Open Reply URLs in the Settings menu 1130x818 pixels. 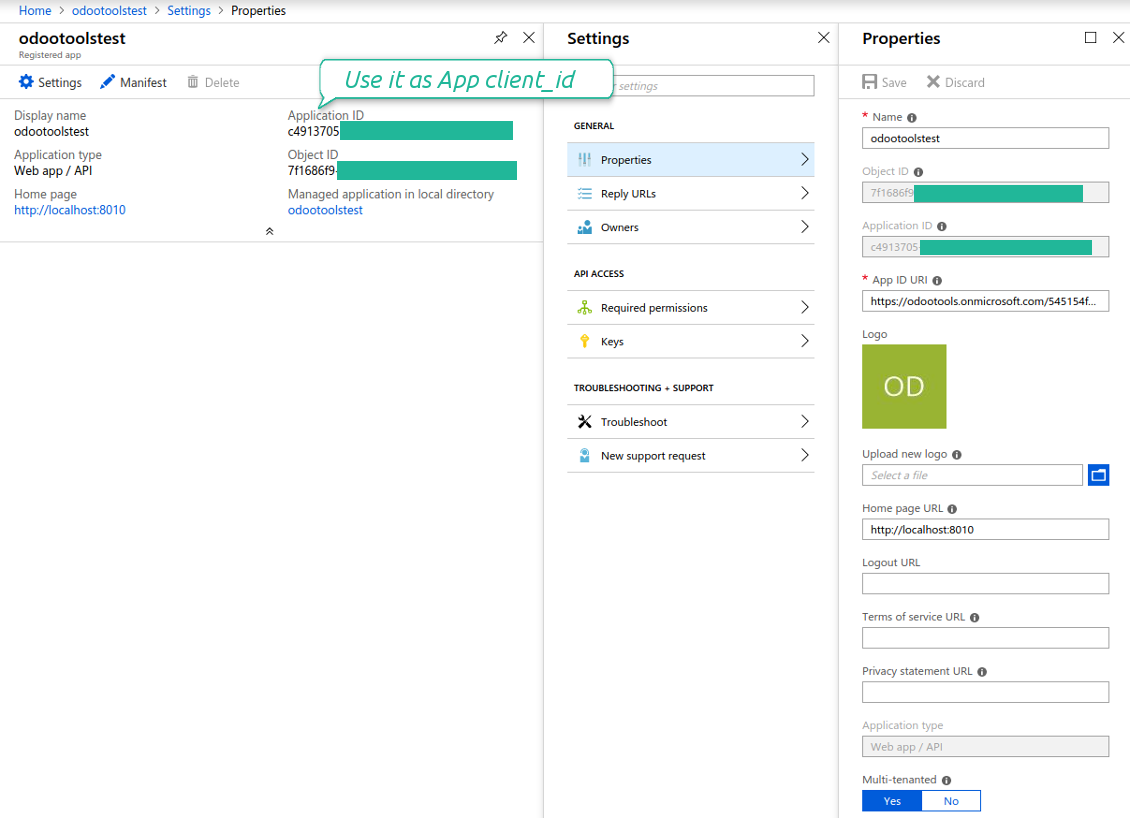[x=690, y=193]
